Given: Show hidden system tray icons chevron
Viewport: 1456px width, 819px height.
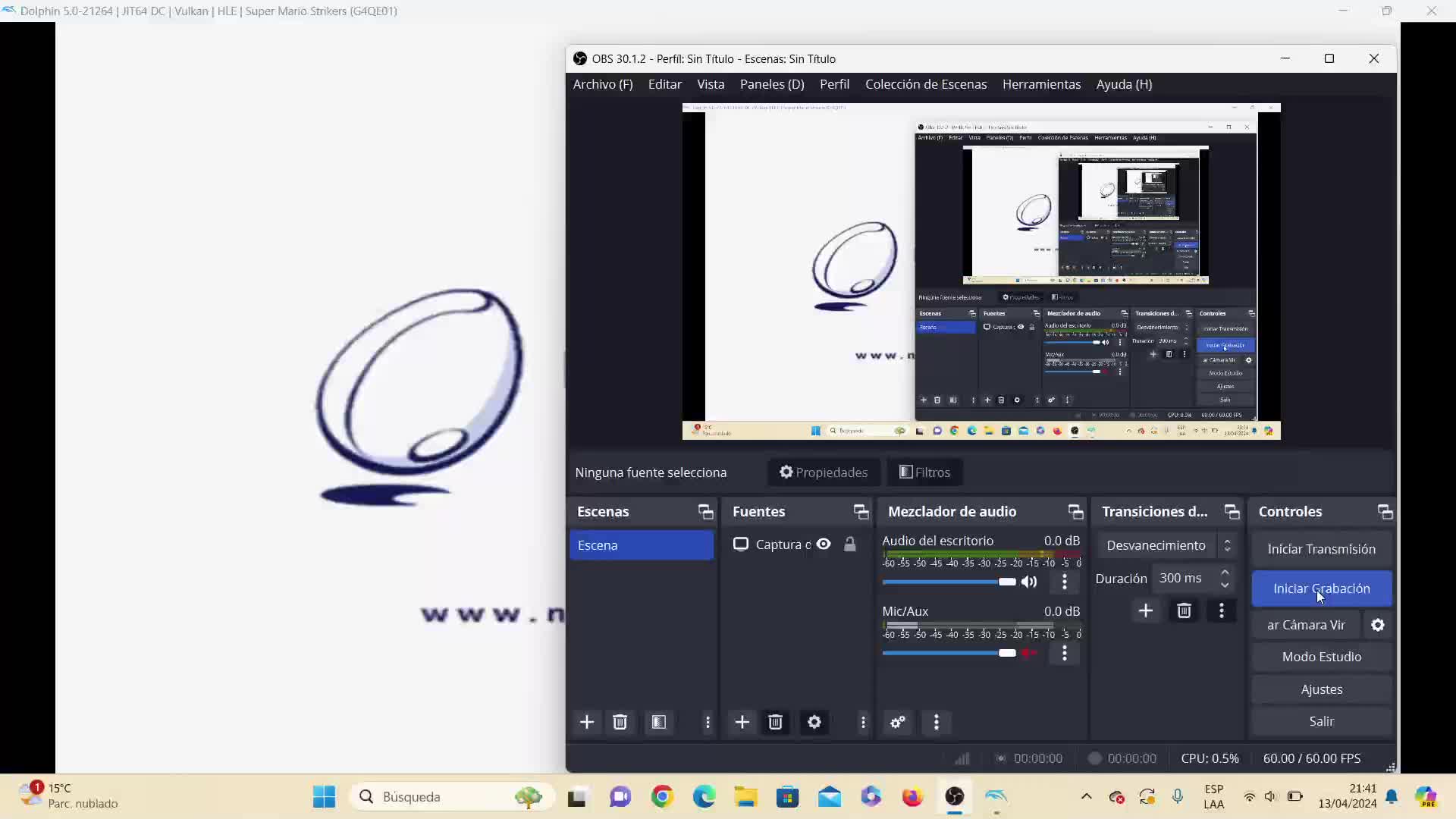Looking at the screenshot, I should [1086, 796].
